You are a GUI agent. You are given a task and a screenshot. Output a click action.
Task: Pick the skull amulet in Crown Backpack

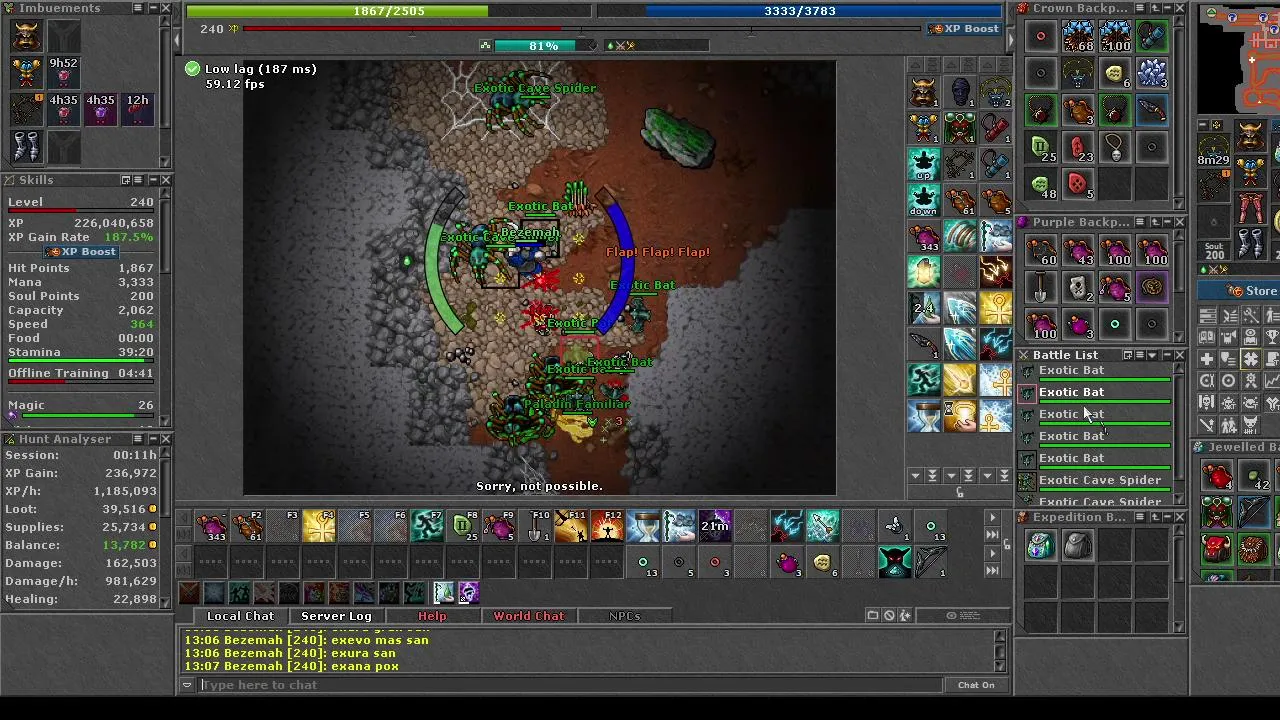pyautogui.click(x=1115, y=148)
